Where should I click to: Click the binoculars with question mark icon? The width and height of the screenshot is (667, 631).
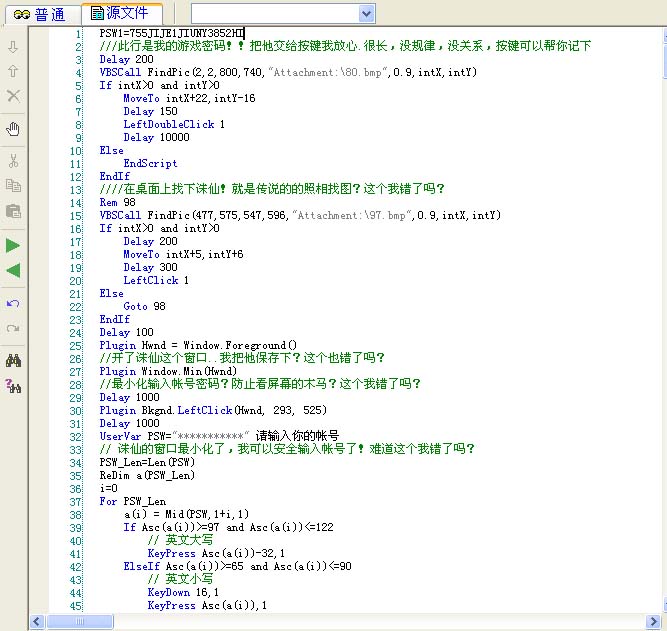[13, 386]
